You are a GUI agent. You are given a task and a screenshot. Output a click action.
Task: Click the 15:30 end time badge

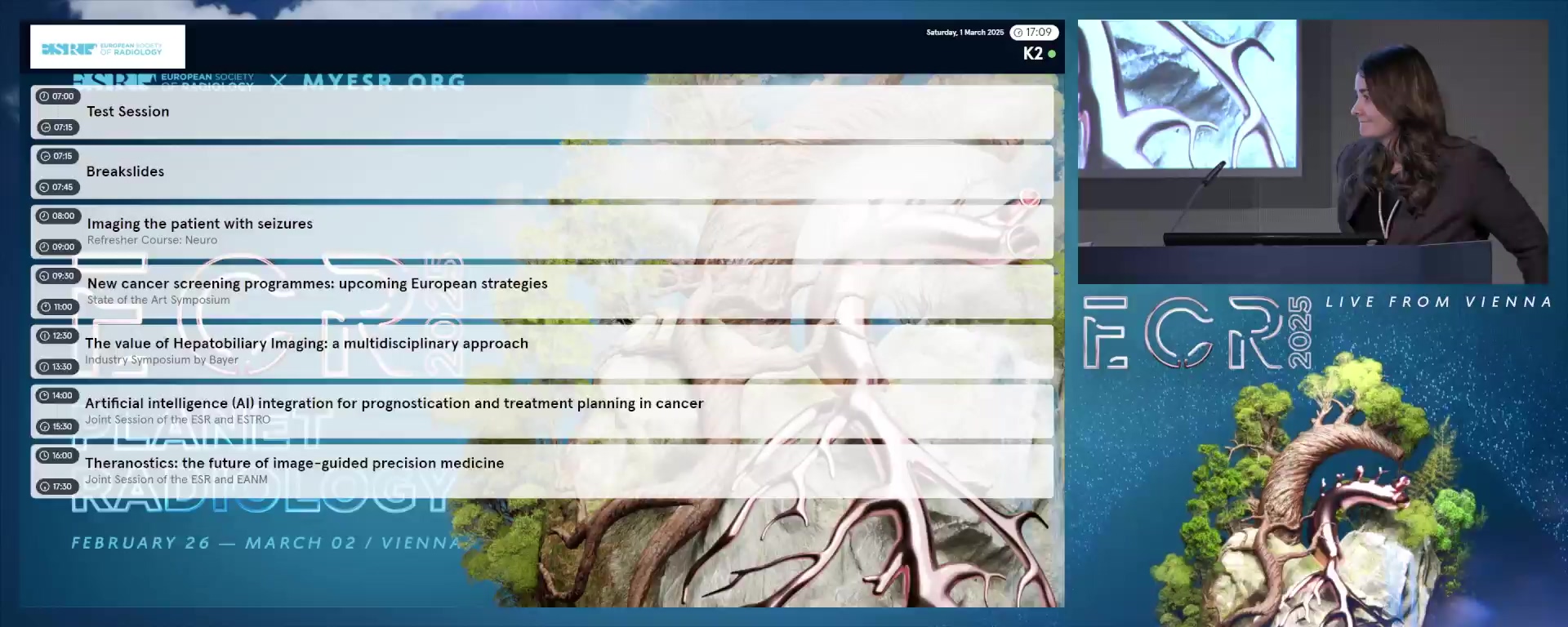pyautogui.click(x=56, y=426)
